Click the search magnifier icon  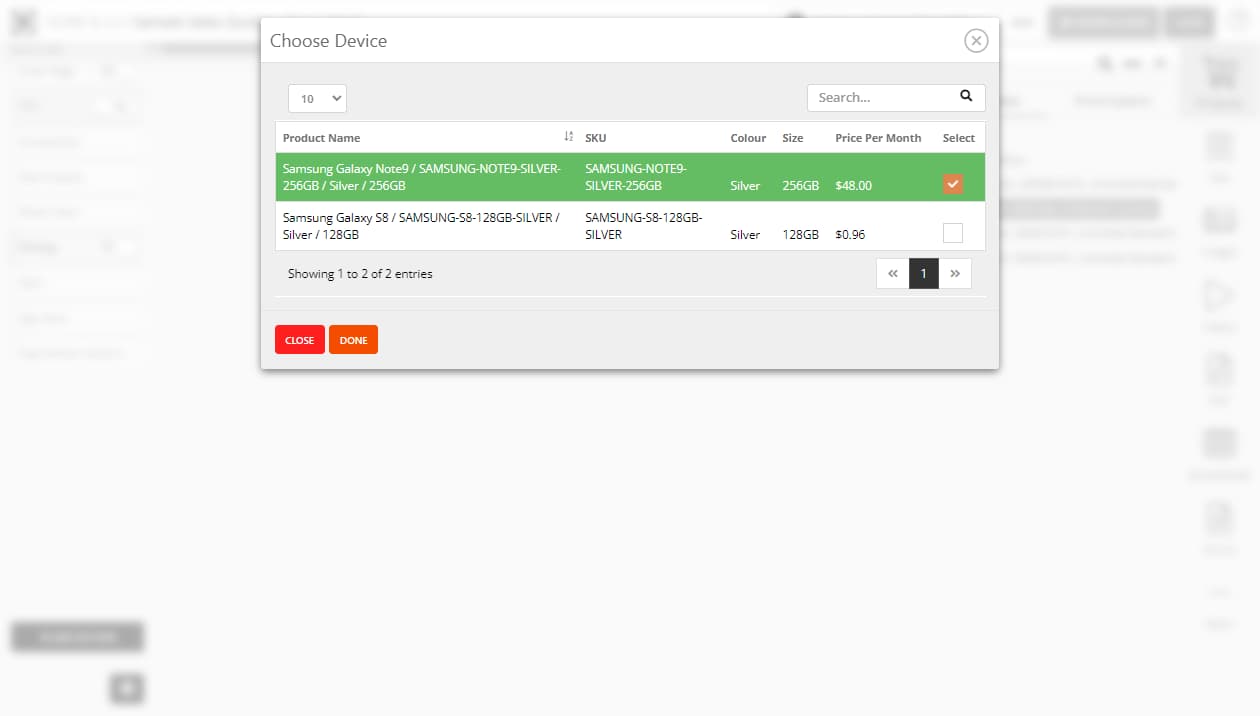(x=966, y=97)
